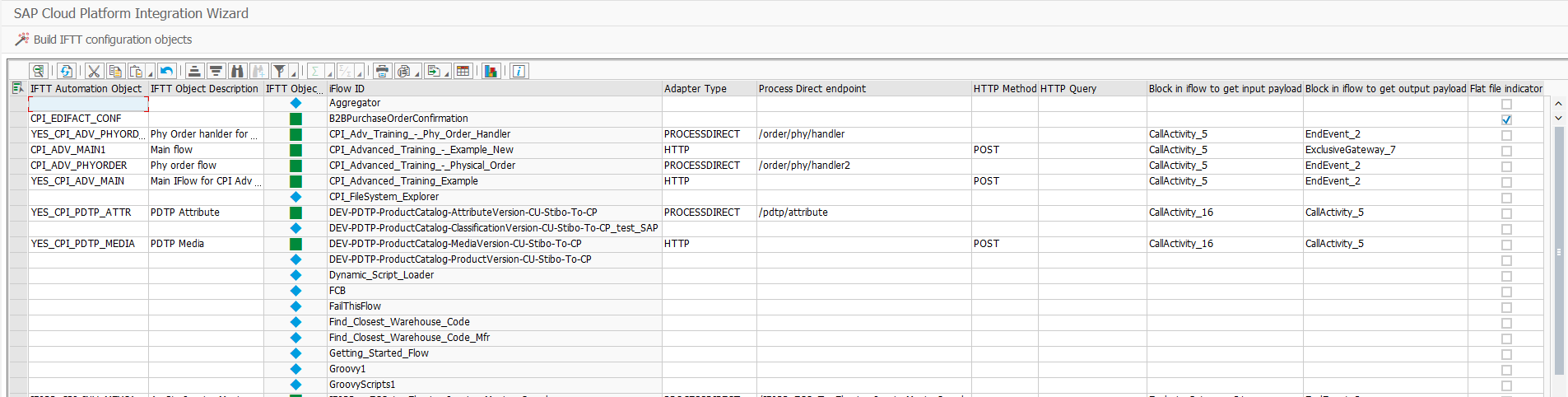
Task: Expand the Subtotals dropdown arrow
Action: tap(359, 72)
